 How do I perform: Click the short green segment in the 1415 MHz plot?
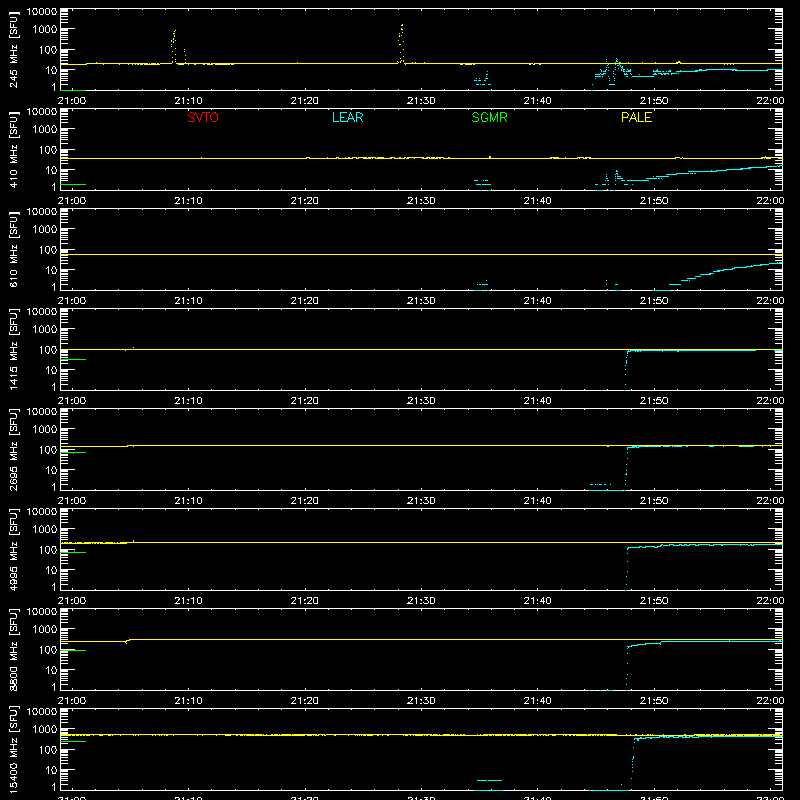click(73, 360)
